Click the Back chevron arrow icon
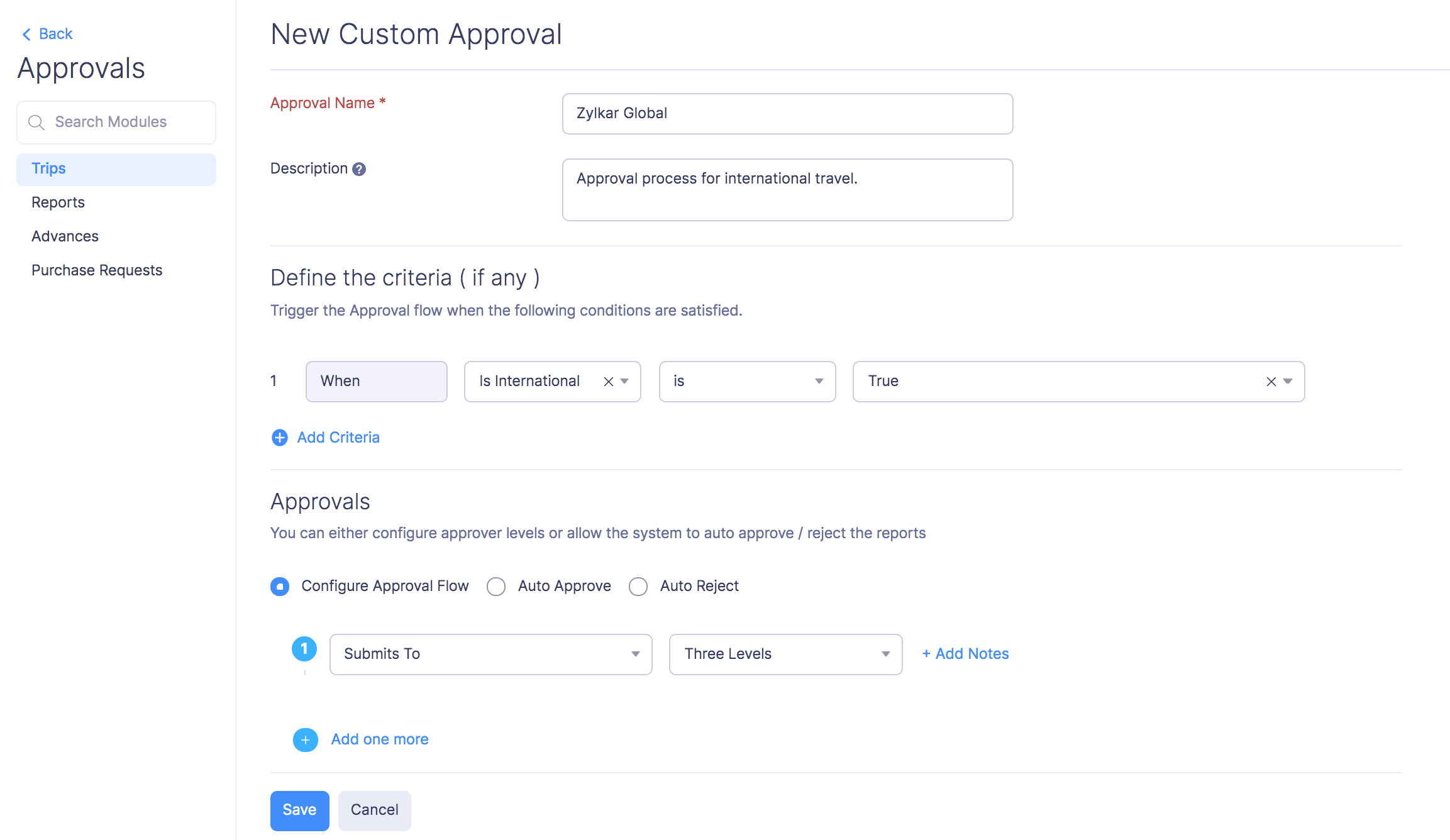Screen dimensions: 1450x840 click(26, 35)
